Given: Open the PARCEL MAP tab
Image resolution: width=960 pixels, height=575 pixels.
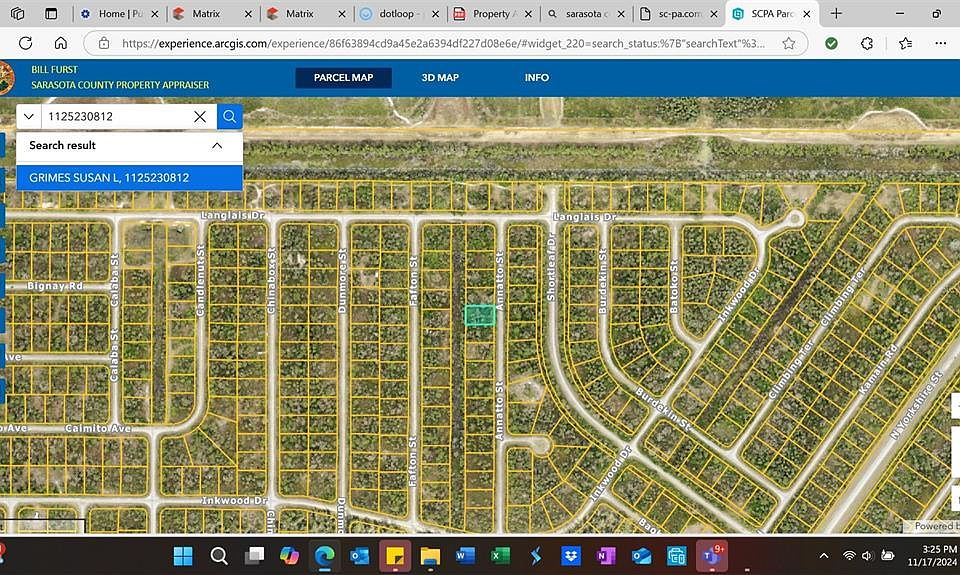Looking at the screenshot, I should [x=343, y=78].
